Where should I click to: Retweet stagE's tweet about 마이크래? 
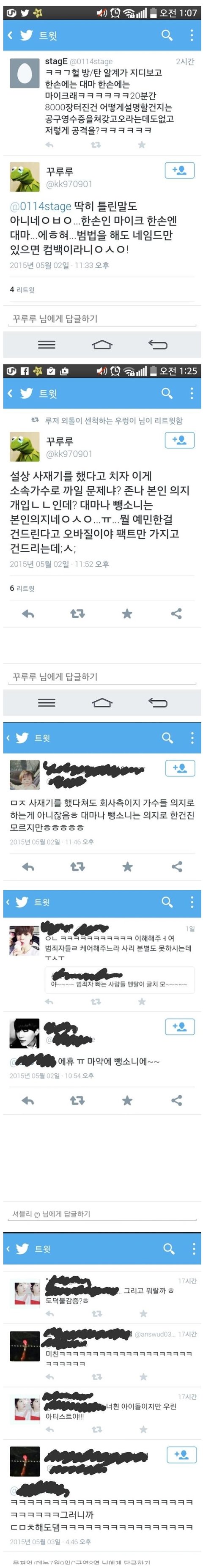tap(96, 145)
